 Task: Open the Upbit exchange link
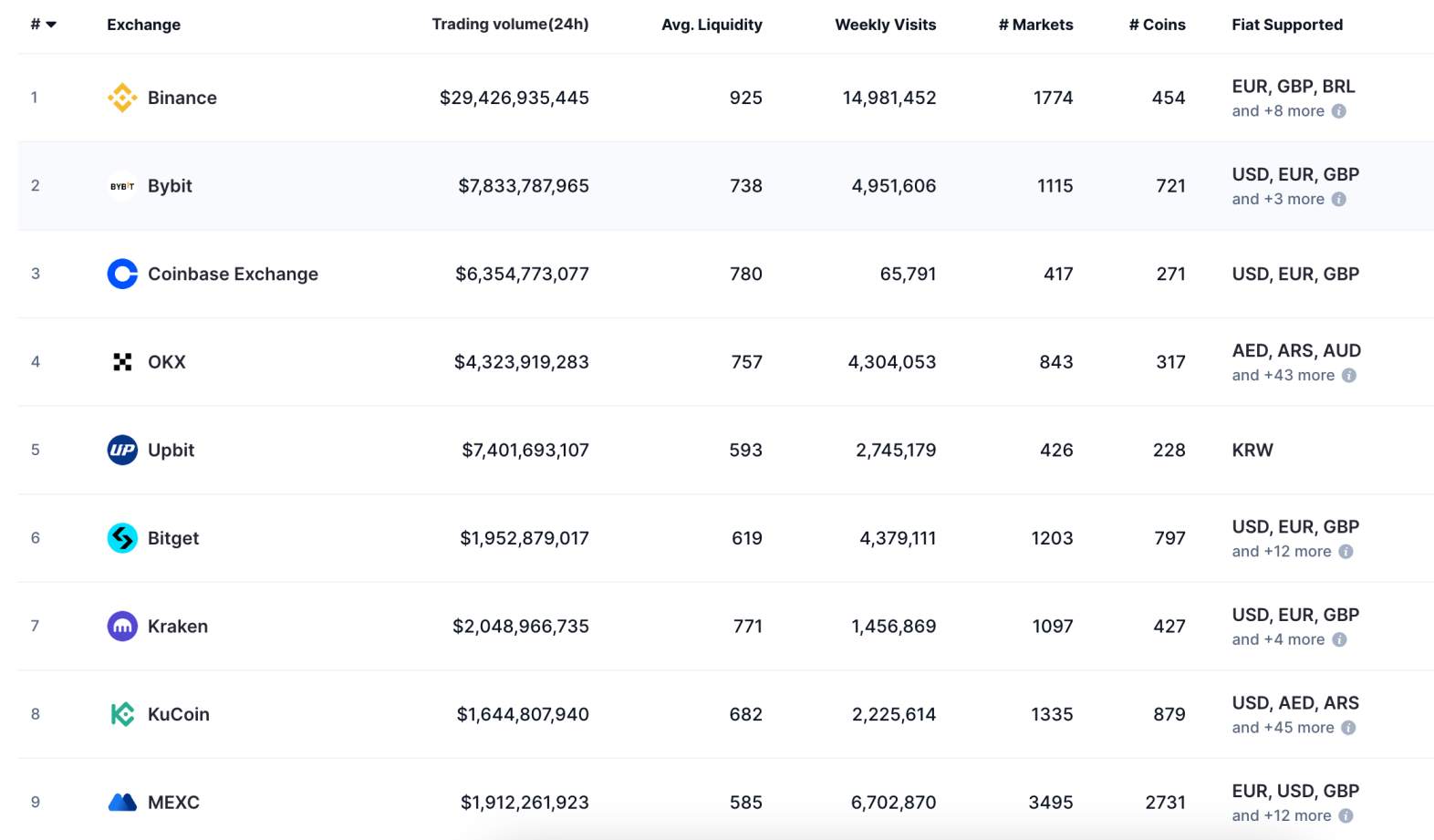[171, 450]
